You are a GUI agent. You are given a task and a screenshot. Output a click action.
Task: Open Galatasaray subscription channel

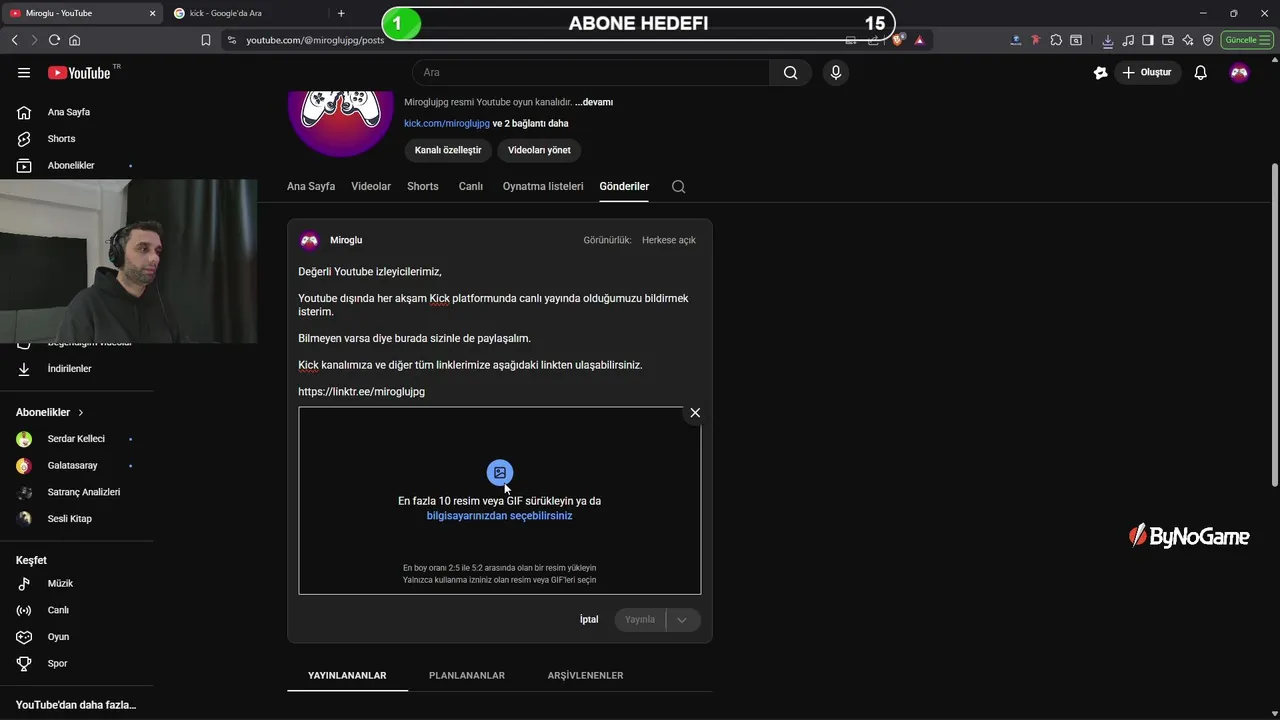72,466
